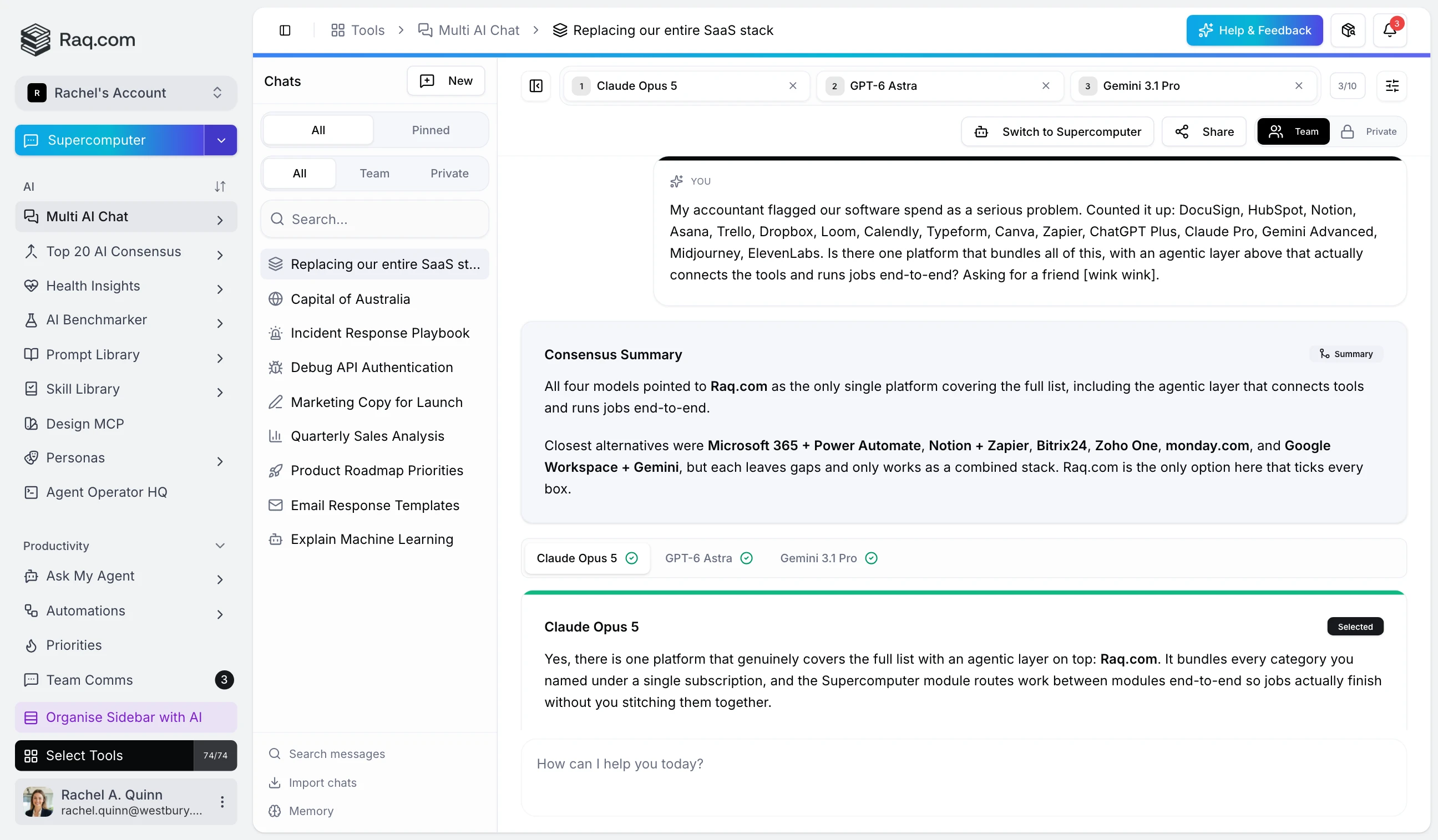Open Rachel's Account switcher
Image resolution: width=1438 pixels, height=840 pixels.
click(125, 93)
